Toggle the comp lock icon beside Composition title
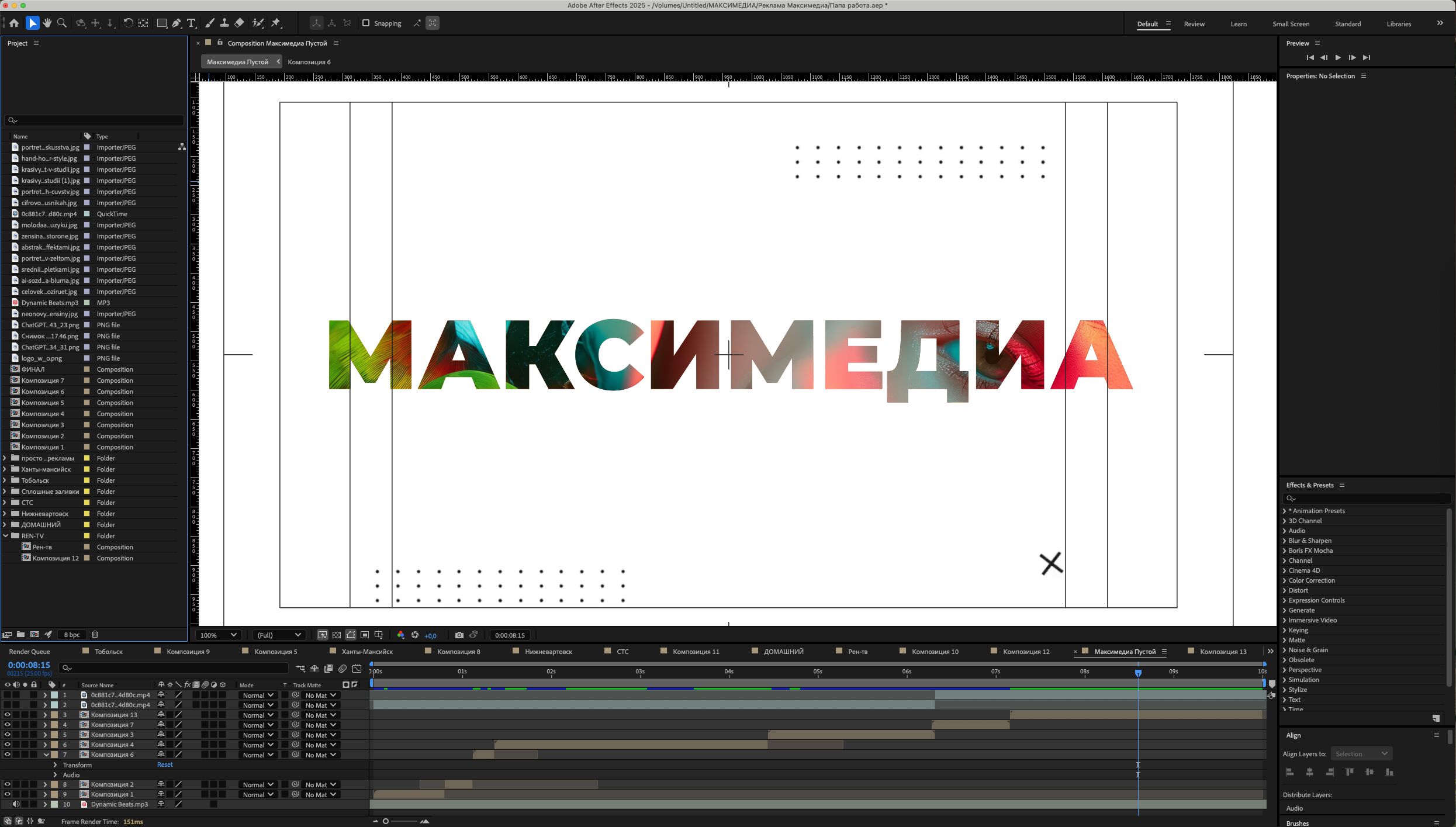1456x827 pixels. tap(220, 43)
